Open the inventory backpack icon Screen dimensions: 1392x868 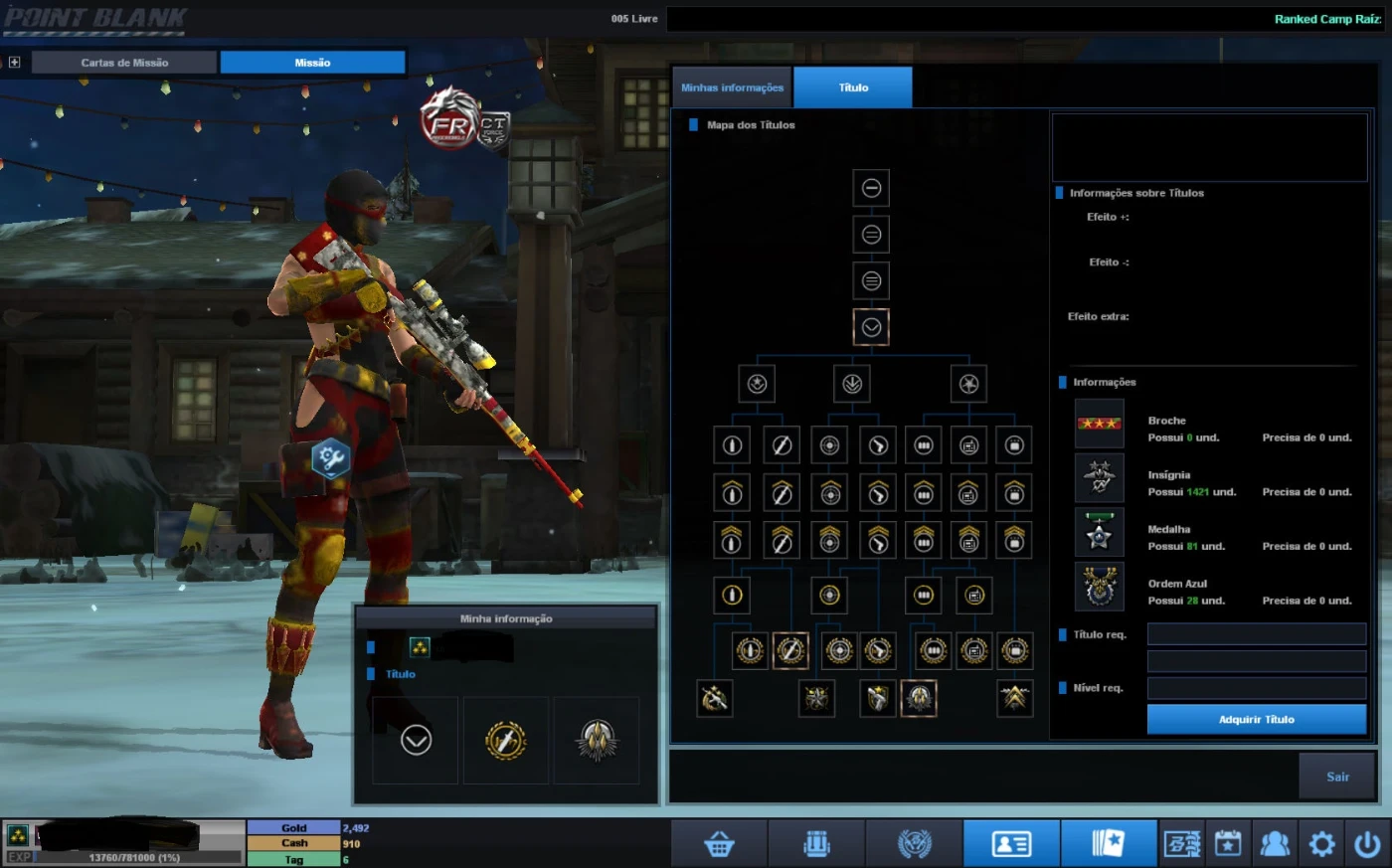pos(816,844)
